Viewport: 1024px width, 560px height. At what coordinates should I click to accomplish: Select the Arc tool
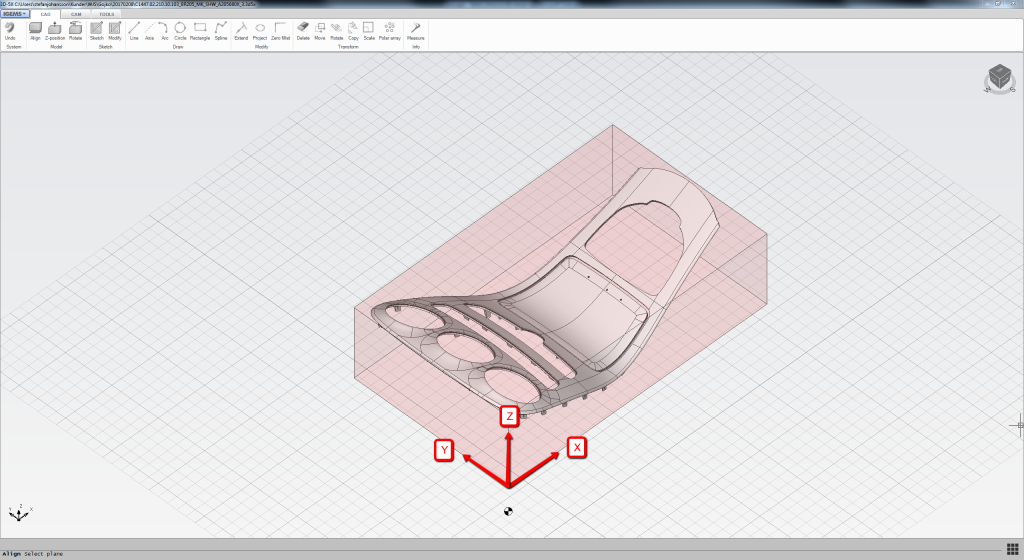[165, 31]
